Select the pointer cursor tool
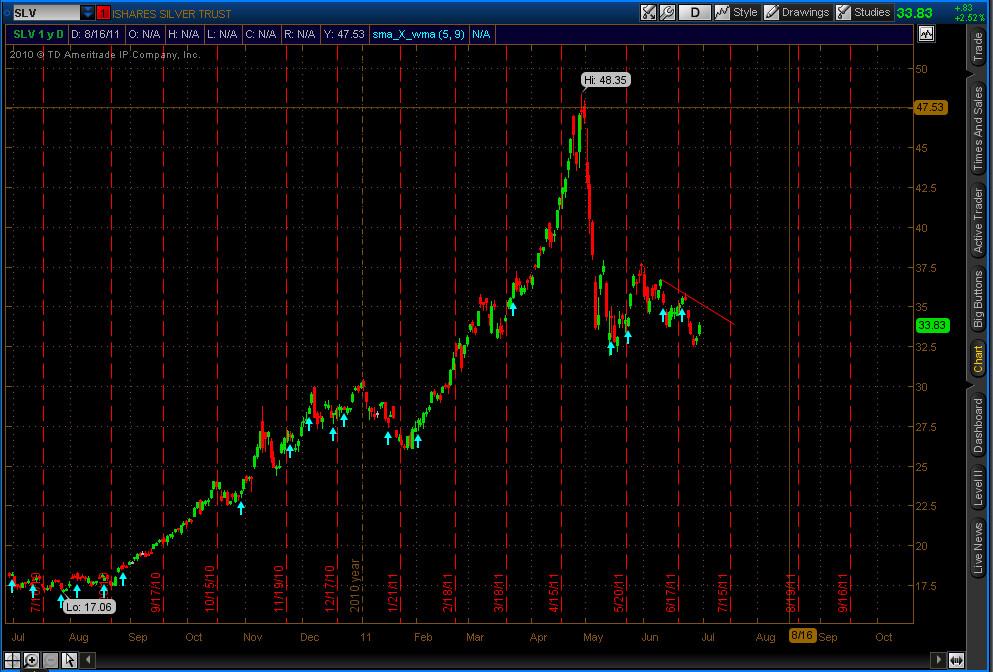The image size is (993, 672). 70,660
